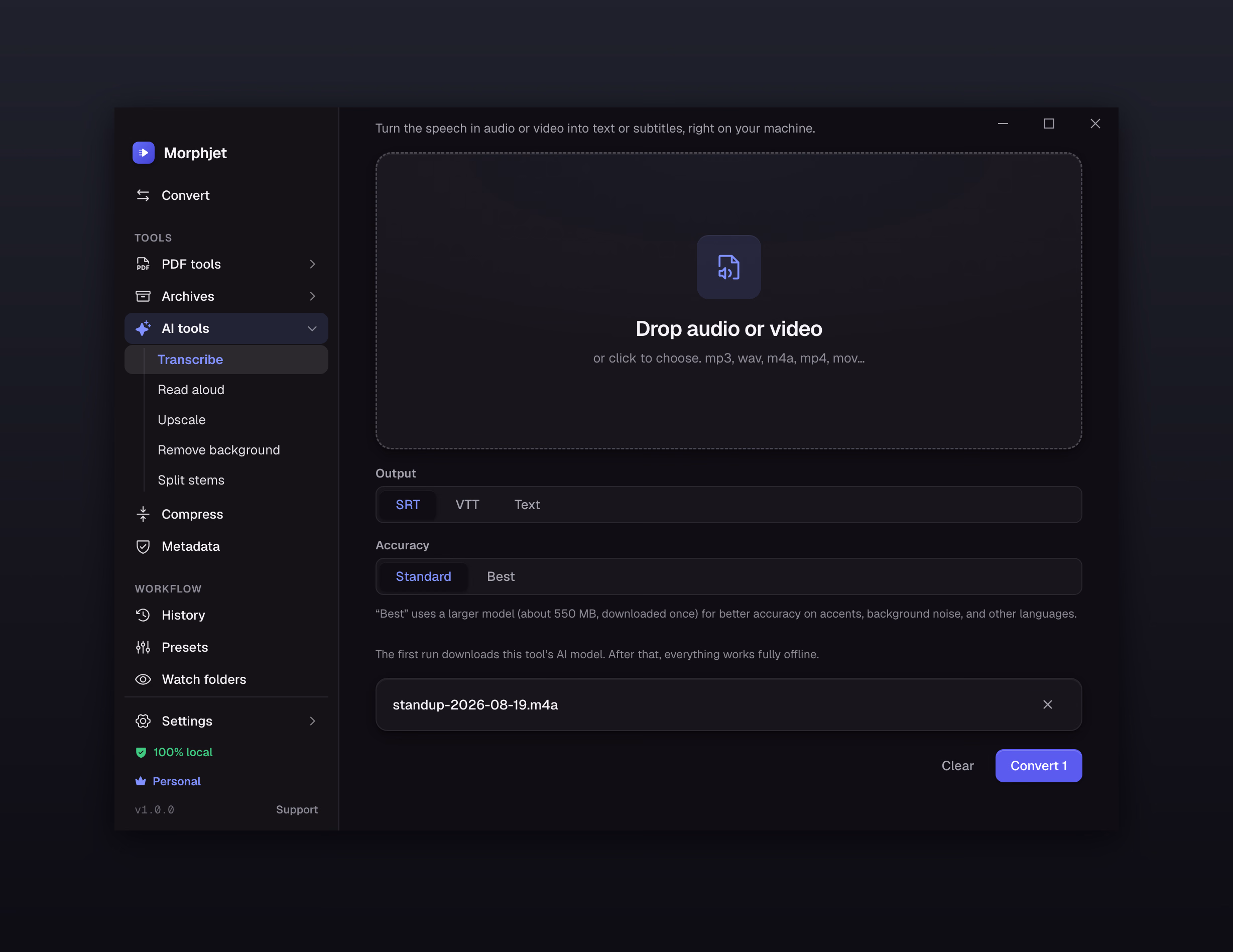Screen dimensions: 1233x952
Task: Select SRT output format
Action: point(408,504)
